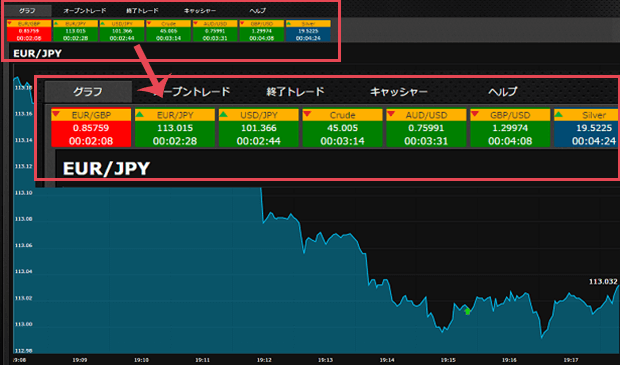Click the green up arrow on enlarged Silver tile
This screenshot has height=365, width=620.
(559, 114)
